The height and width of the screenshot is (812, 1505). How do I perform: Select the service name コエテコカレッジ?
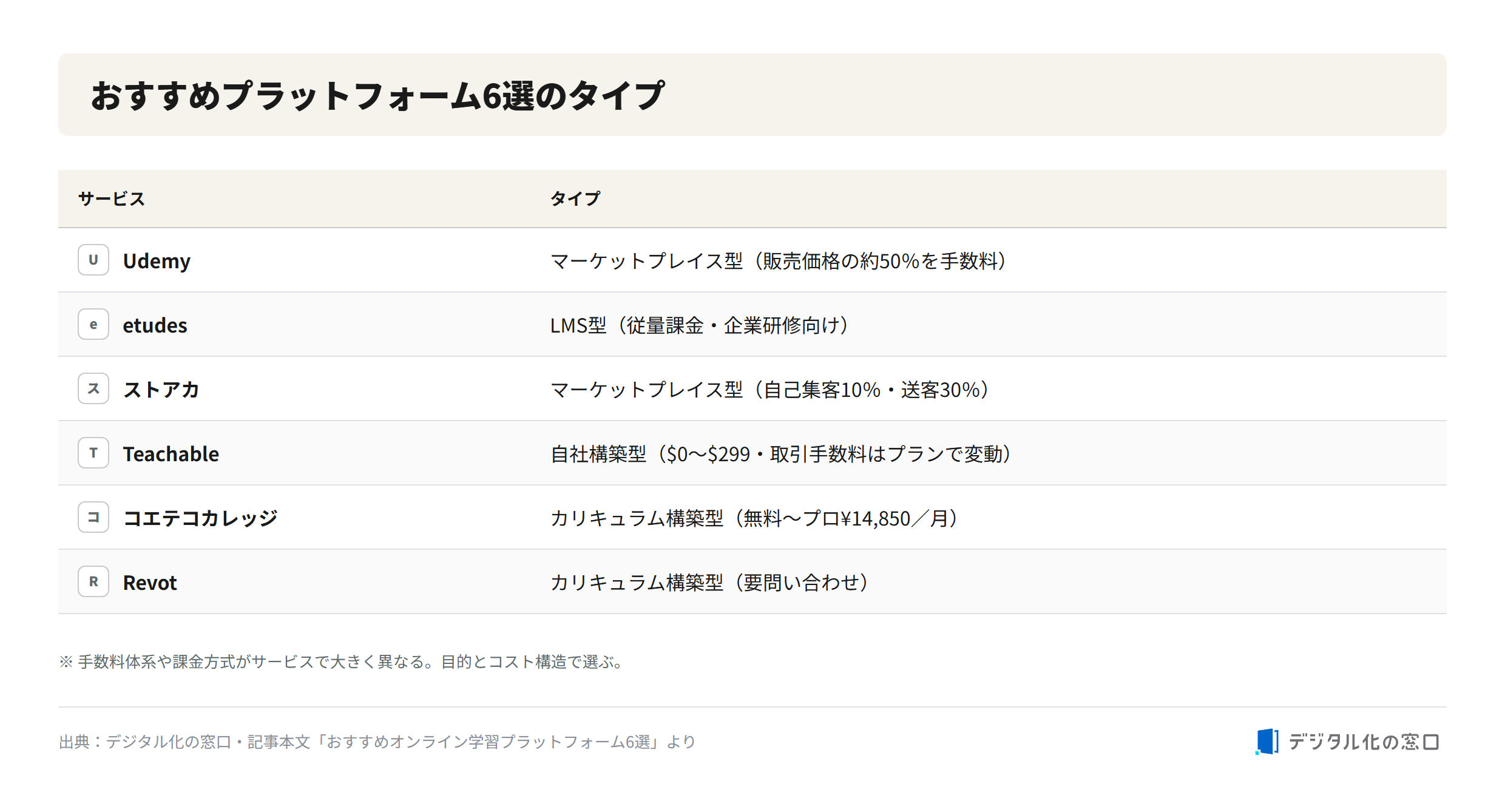[x=200, y=518]
